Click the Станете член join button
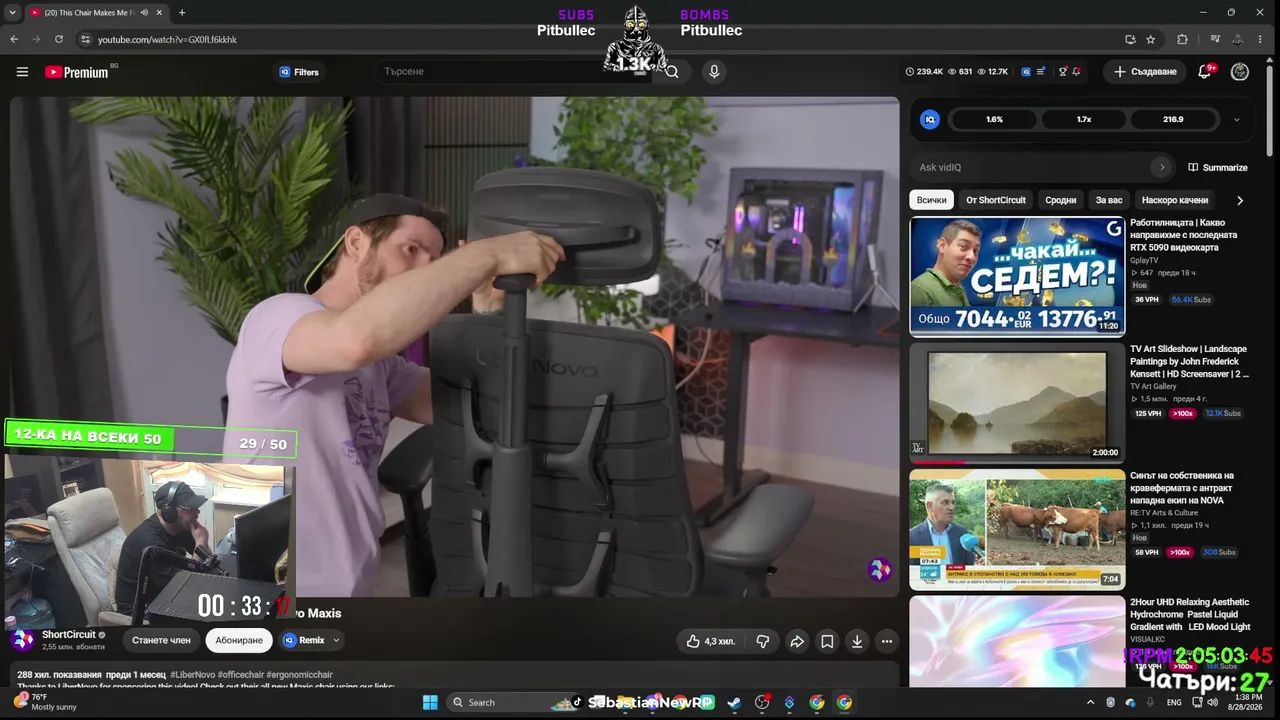Image resolution: width=1280 pixels, height=720 pixels. (161, 640)
